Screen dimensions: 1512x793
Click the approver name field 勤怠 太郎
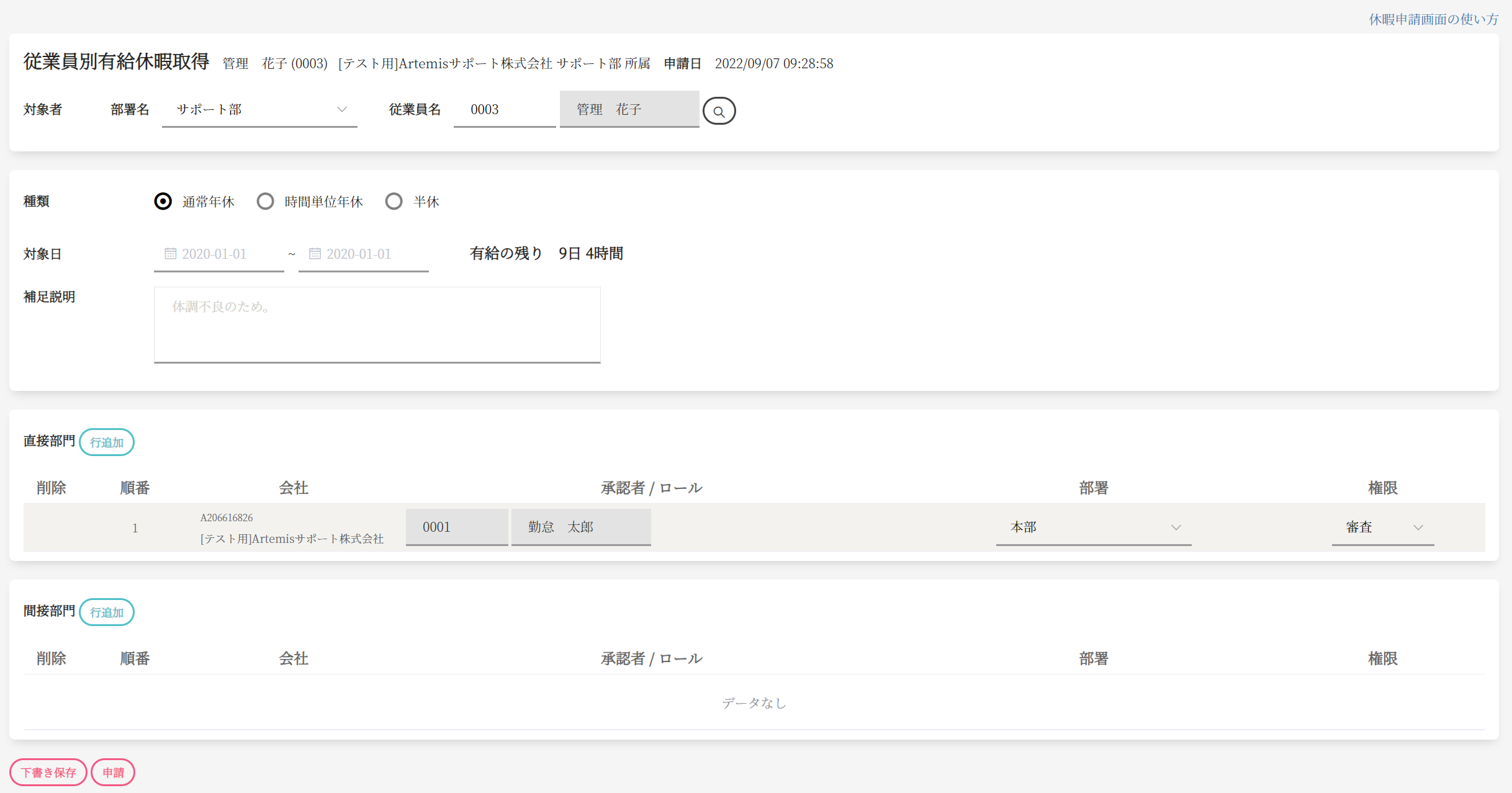[x=580, y=527]
